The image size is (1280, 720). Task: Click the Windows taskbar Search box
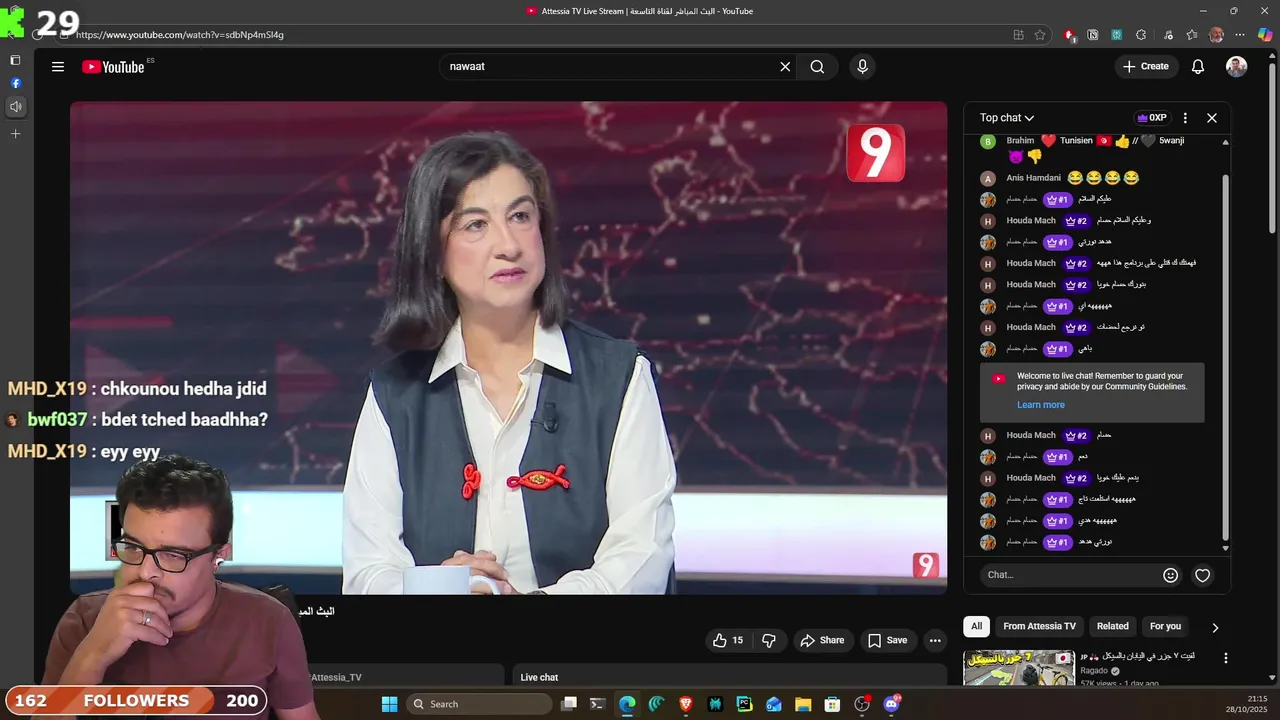pyautogui.click(x=480, y=704)
